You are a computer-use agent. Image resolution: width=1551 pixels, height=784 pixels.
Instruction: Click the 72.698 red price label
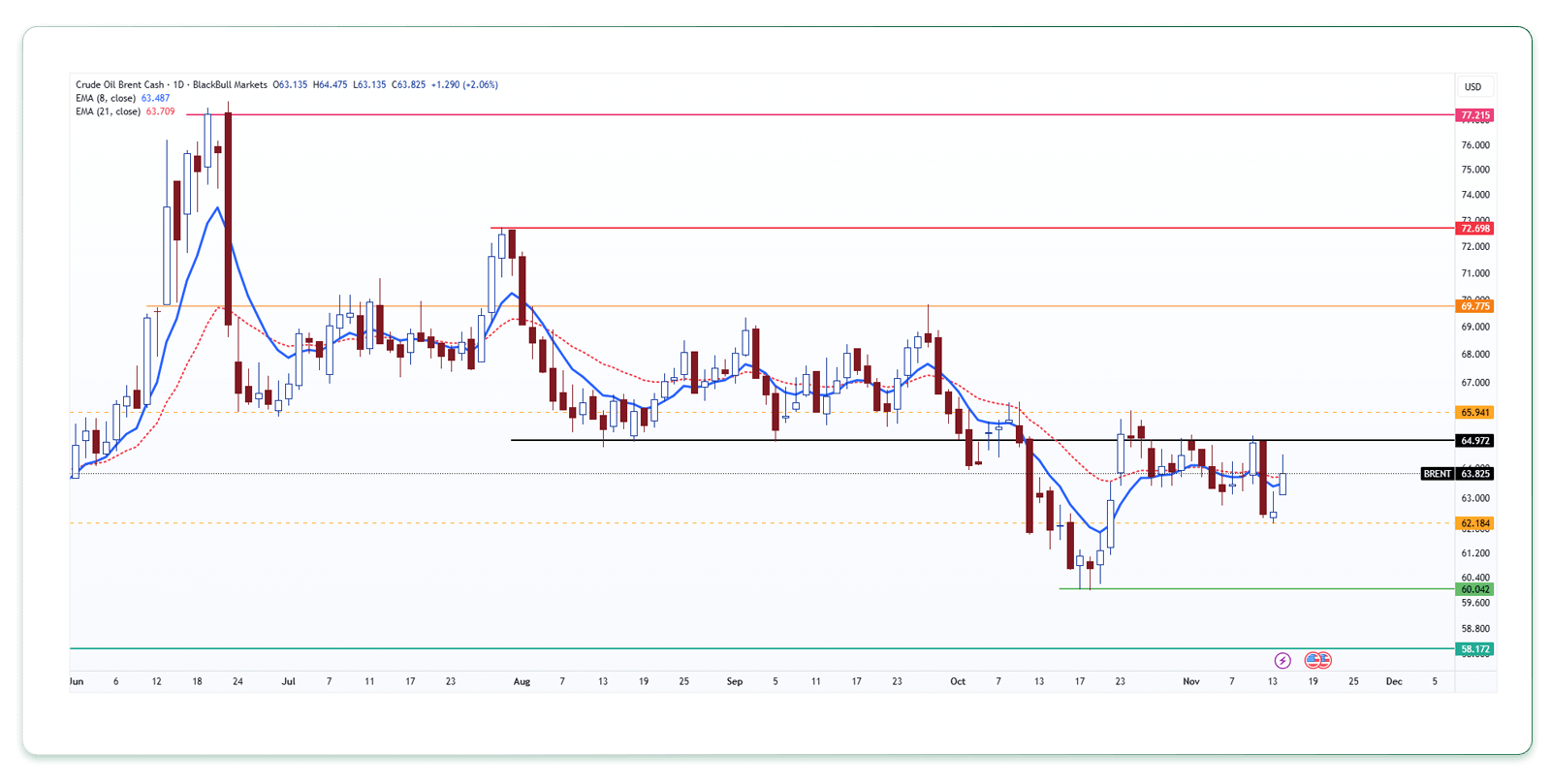pos(1474,229)
